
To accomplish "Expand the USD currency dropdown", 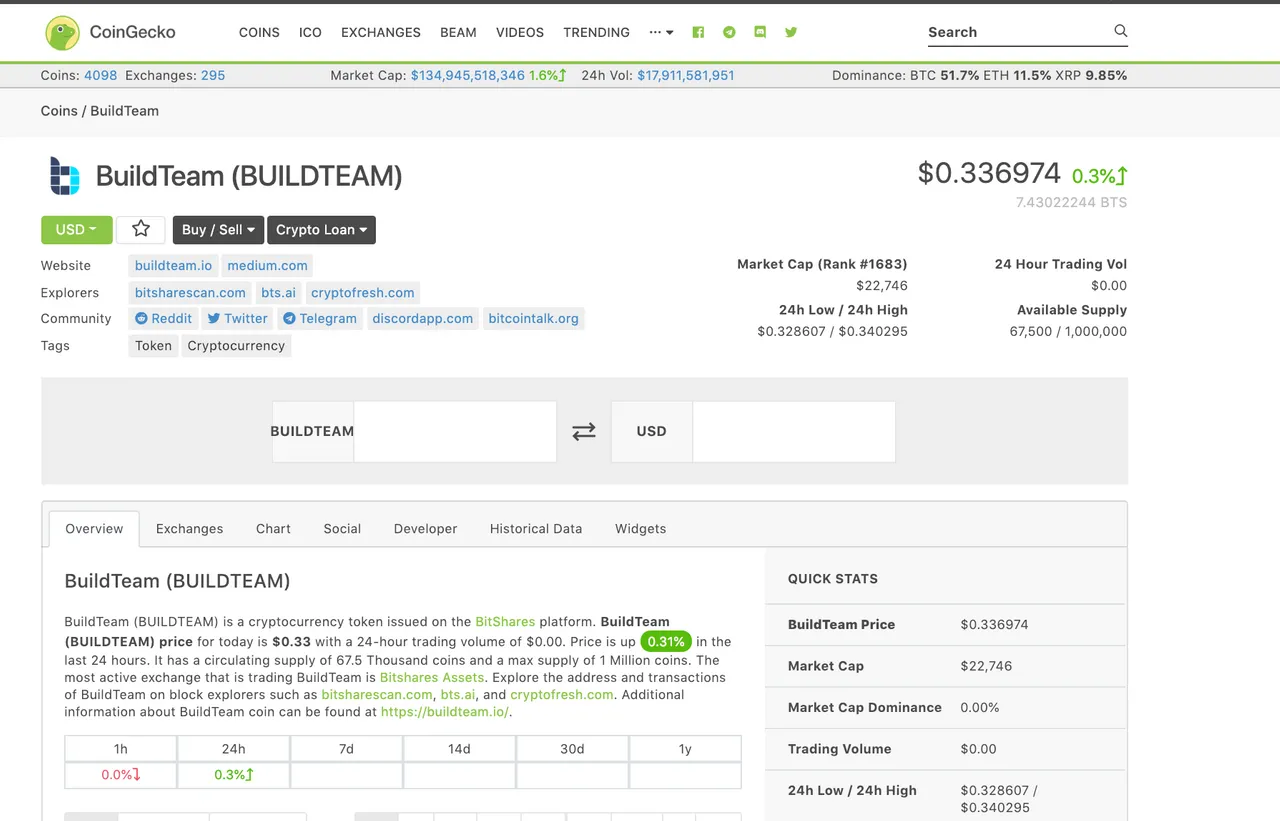I will pyautogui.click(x=76, y=229).
